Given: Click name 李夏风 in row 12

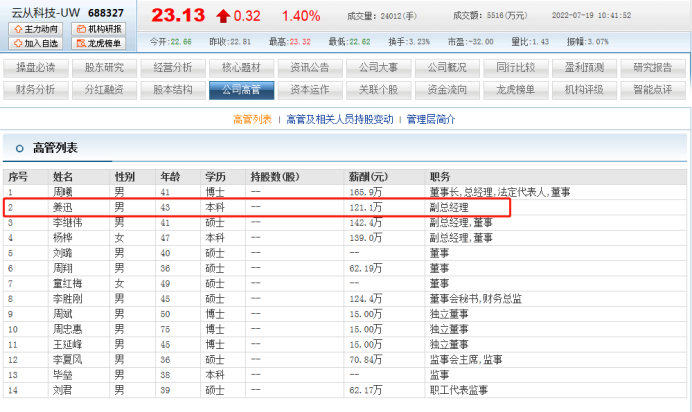Looking at the screenshot, I should point(68,360).
